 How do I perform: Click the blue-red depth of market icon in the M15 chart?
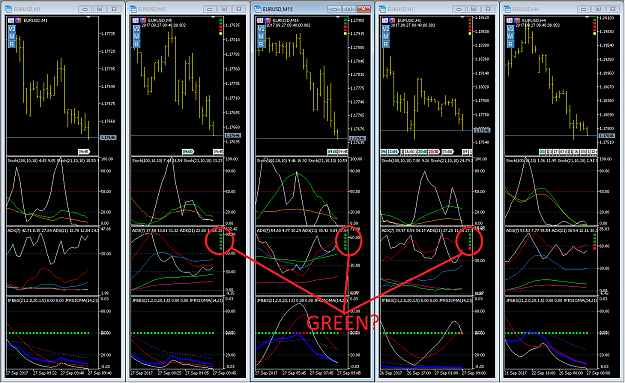[x=267, y=20]
